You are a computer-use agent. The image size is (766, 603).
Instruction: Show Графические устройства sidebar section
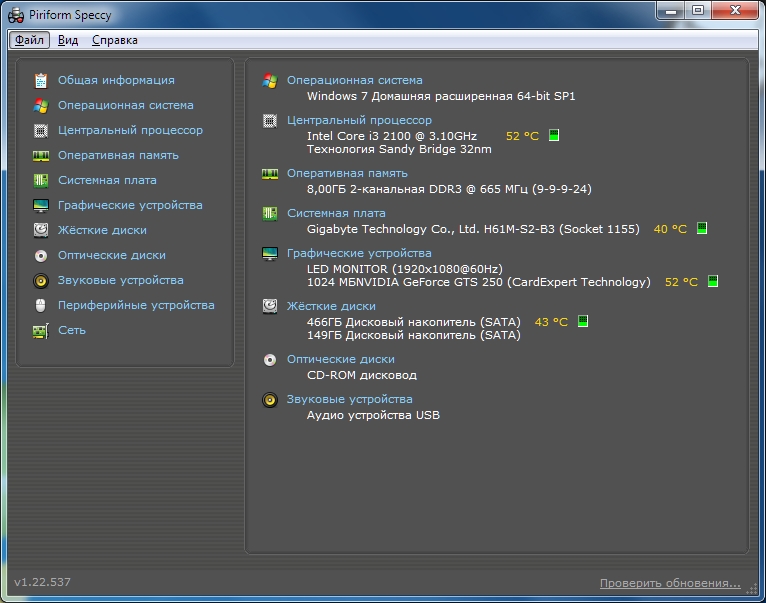pos(130,205)
